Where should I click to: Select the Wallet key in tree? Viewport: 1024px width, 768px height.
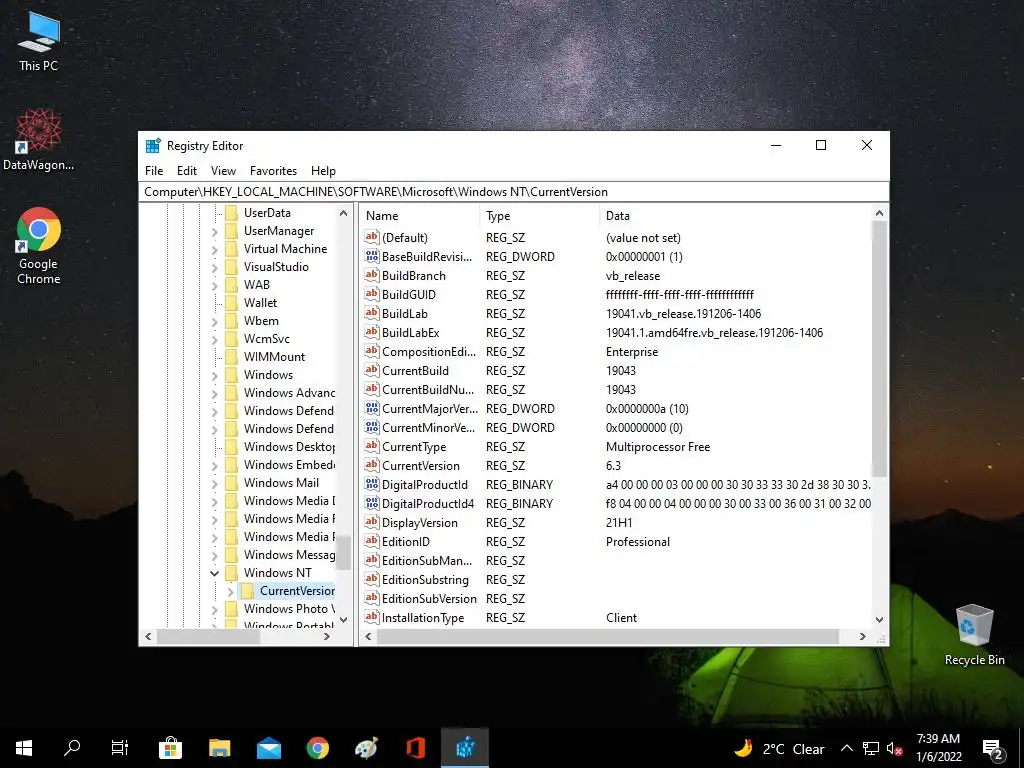[260, 303]
